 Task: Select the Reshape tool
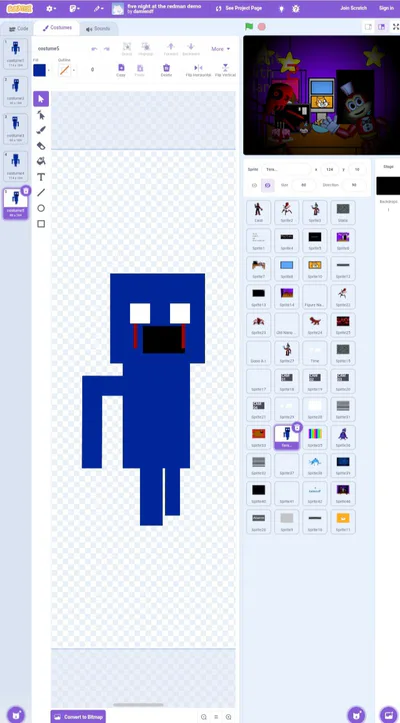click(41, 115)
